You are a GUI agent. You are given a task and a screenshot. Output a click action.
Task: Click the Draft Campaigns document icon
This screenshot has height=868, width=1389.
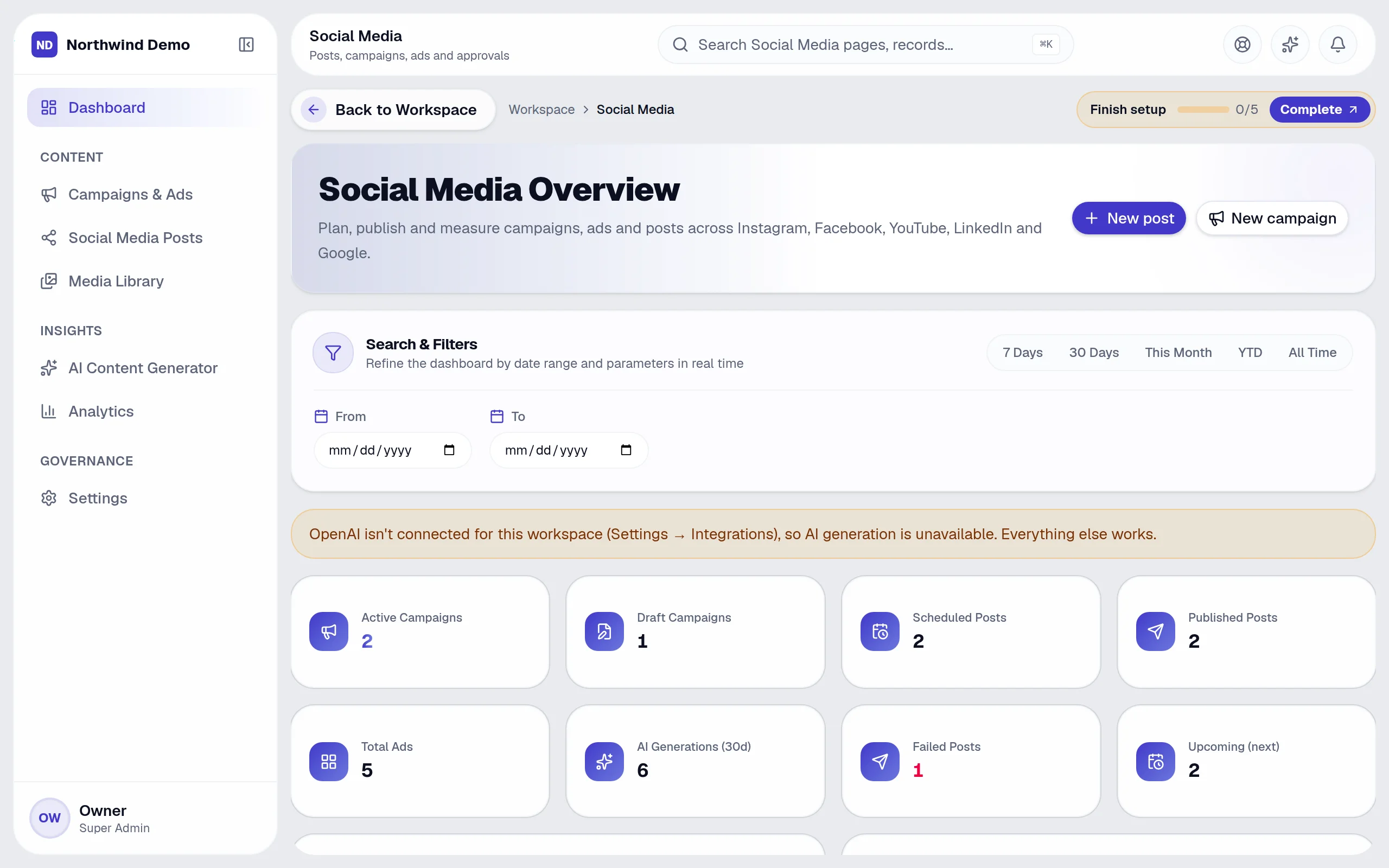(x=604, y=631)
